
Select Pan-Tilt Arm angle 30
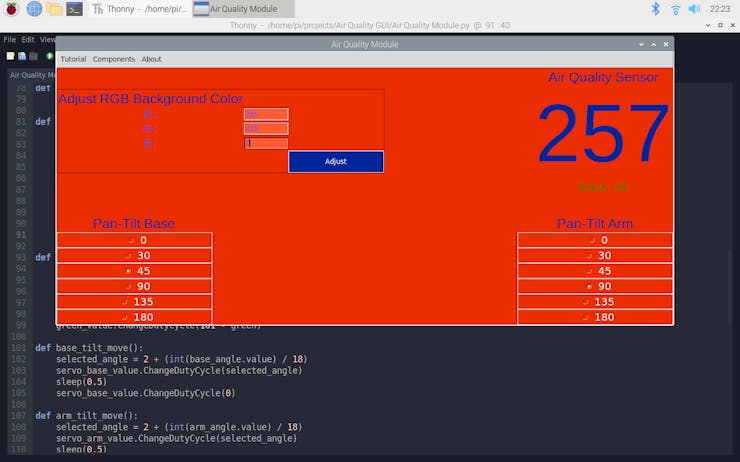pos(595,256)
